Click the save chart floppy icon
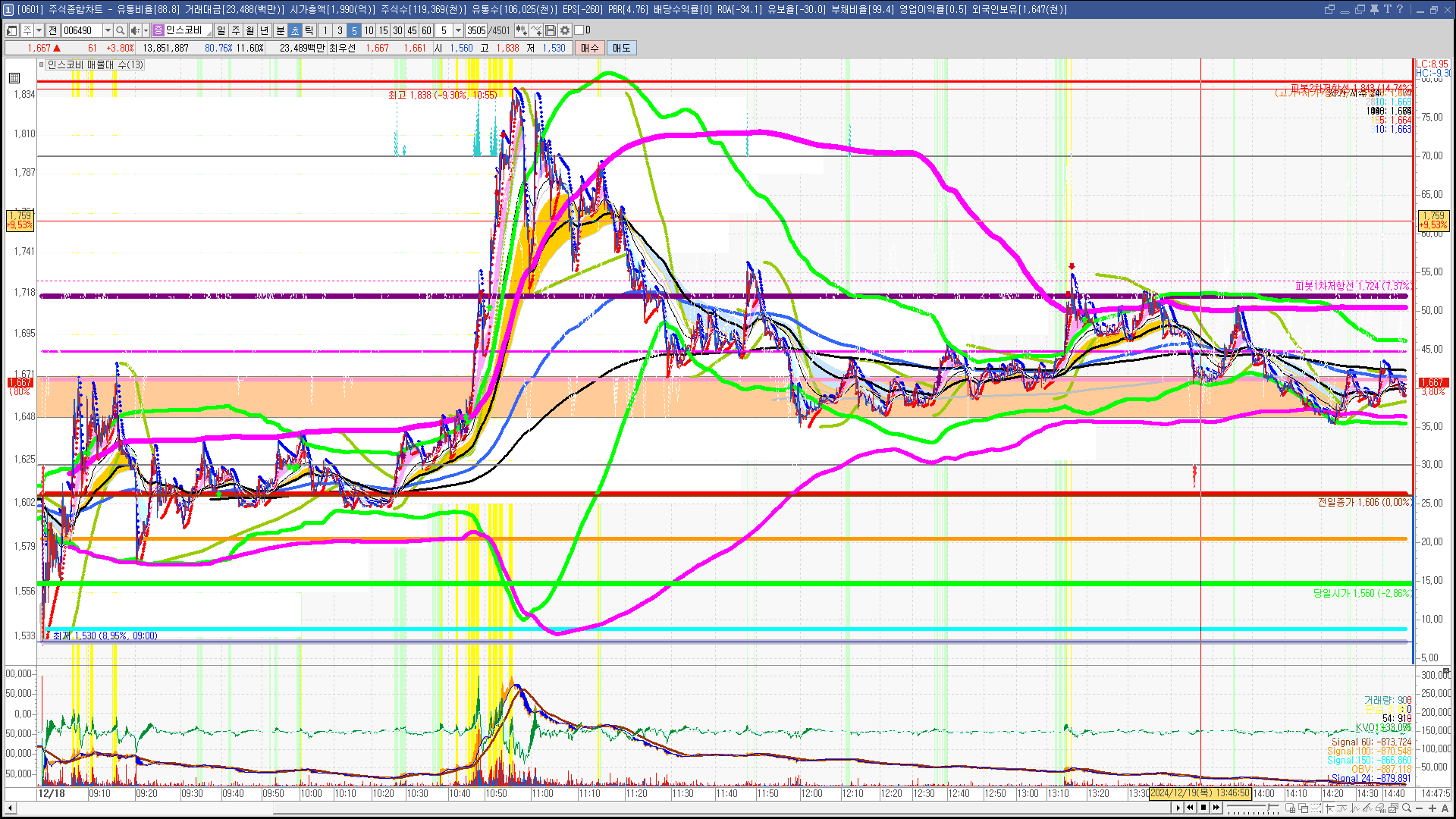The image size is (1456, 819). point(551,30)
